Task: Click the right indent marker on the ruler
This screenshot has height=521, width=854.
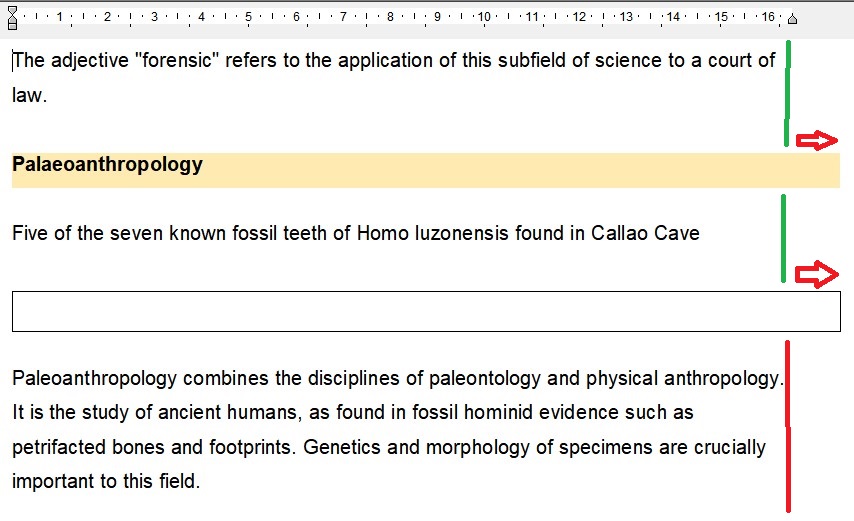Action: point(792,18)
